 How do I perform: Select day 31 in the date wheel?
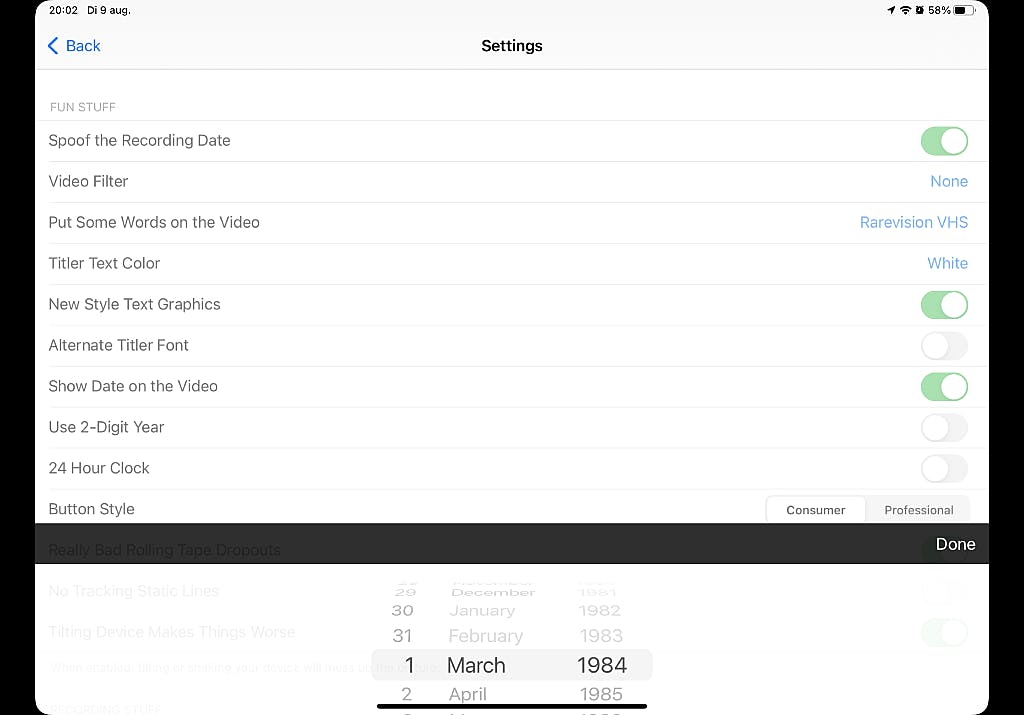click(x=403, y=636)
